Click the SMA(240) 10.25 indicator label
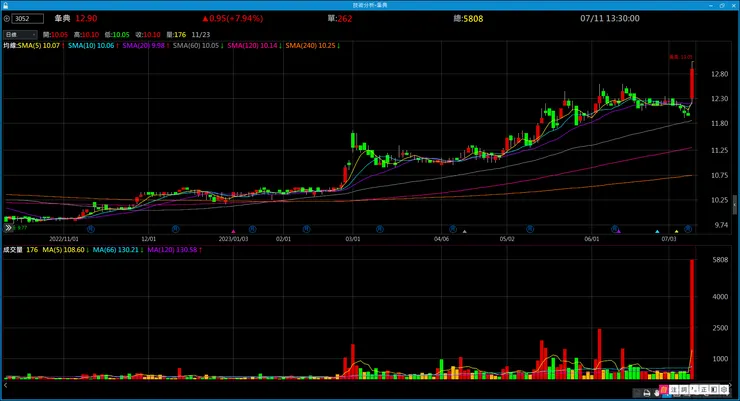This screenshot has width=740, height=401. [x=310, y=46]
